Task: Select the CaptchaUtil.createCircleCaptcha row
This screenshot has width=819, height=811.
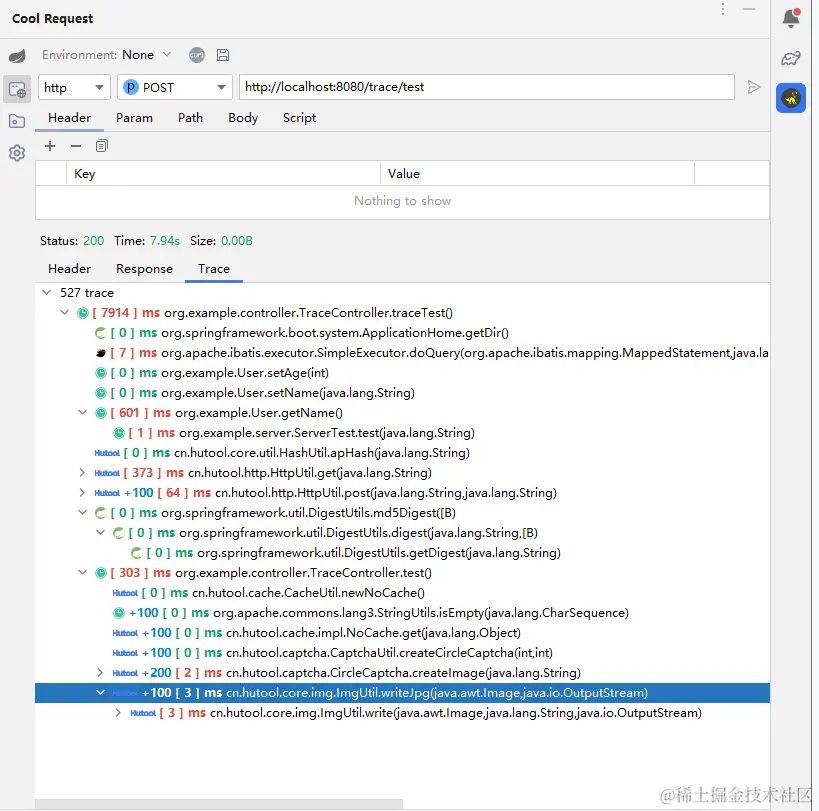Action: 402,653
